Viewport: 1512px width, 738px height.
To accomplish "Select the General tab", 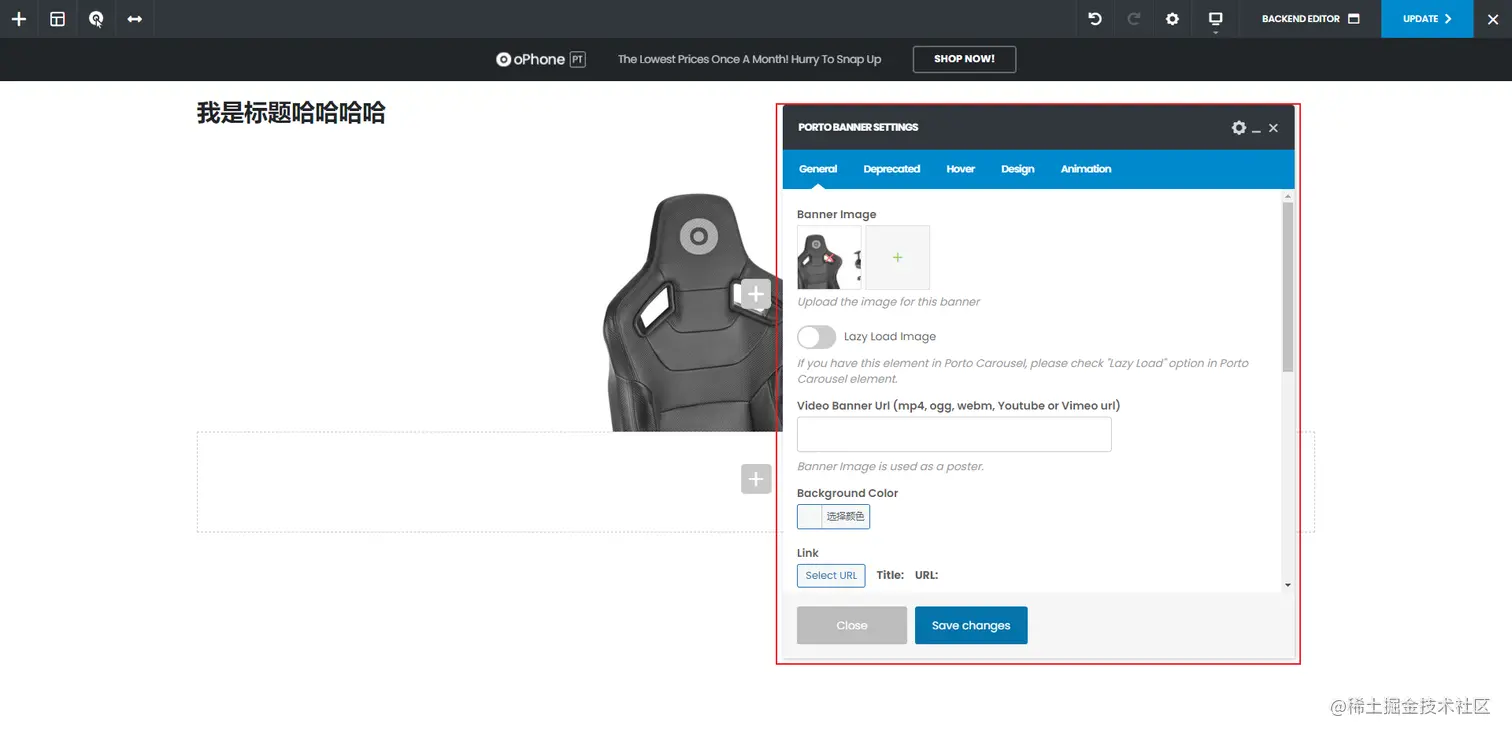I will tap(818, 169).
